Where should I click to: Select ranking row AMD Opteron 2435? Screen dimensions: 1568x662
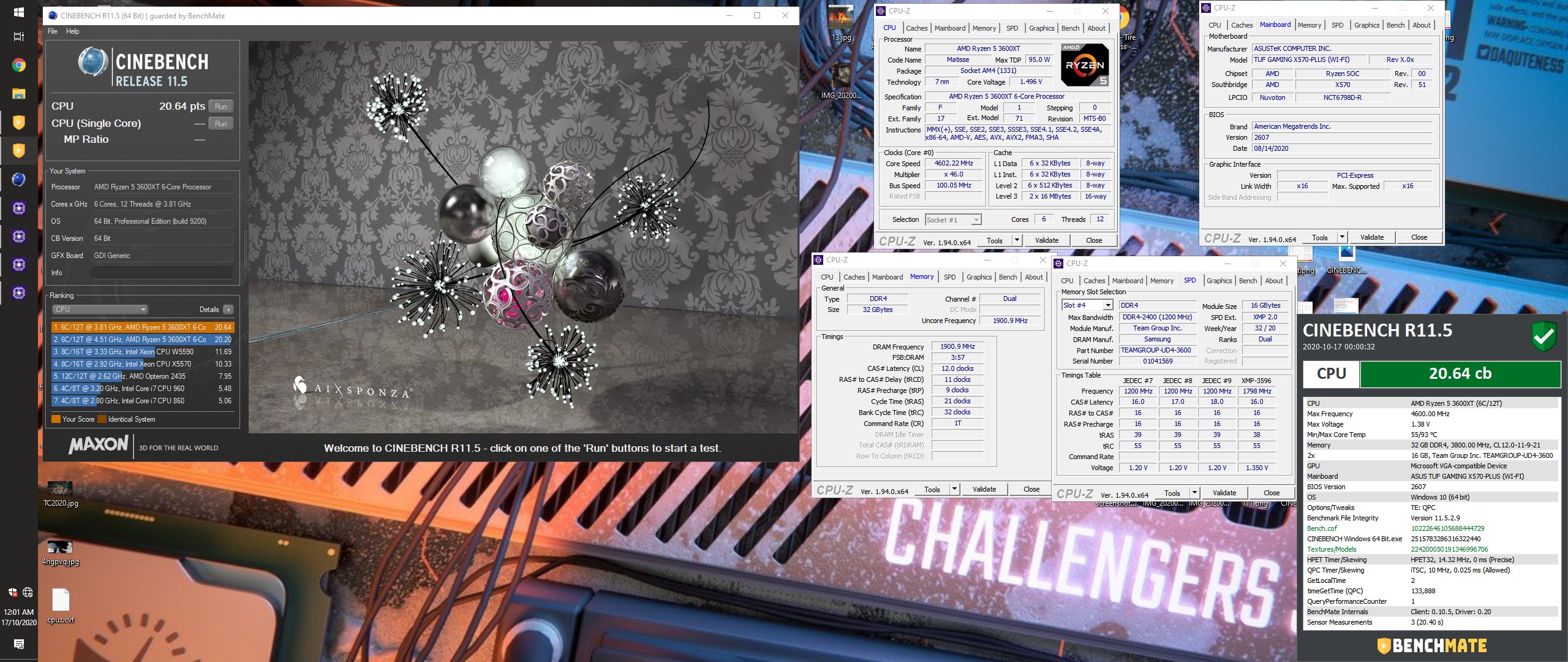pos(143,376)
